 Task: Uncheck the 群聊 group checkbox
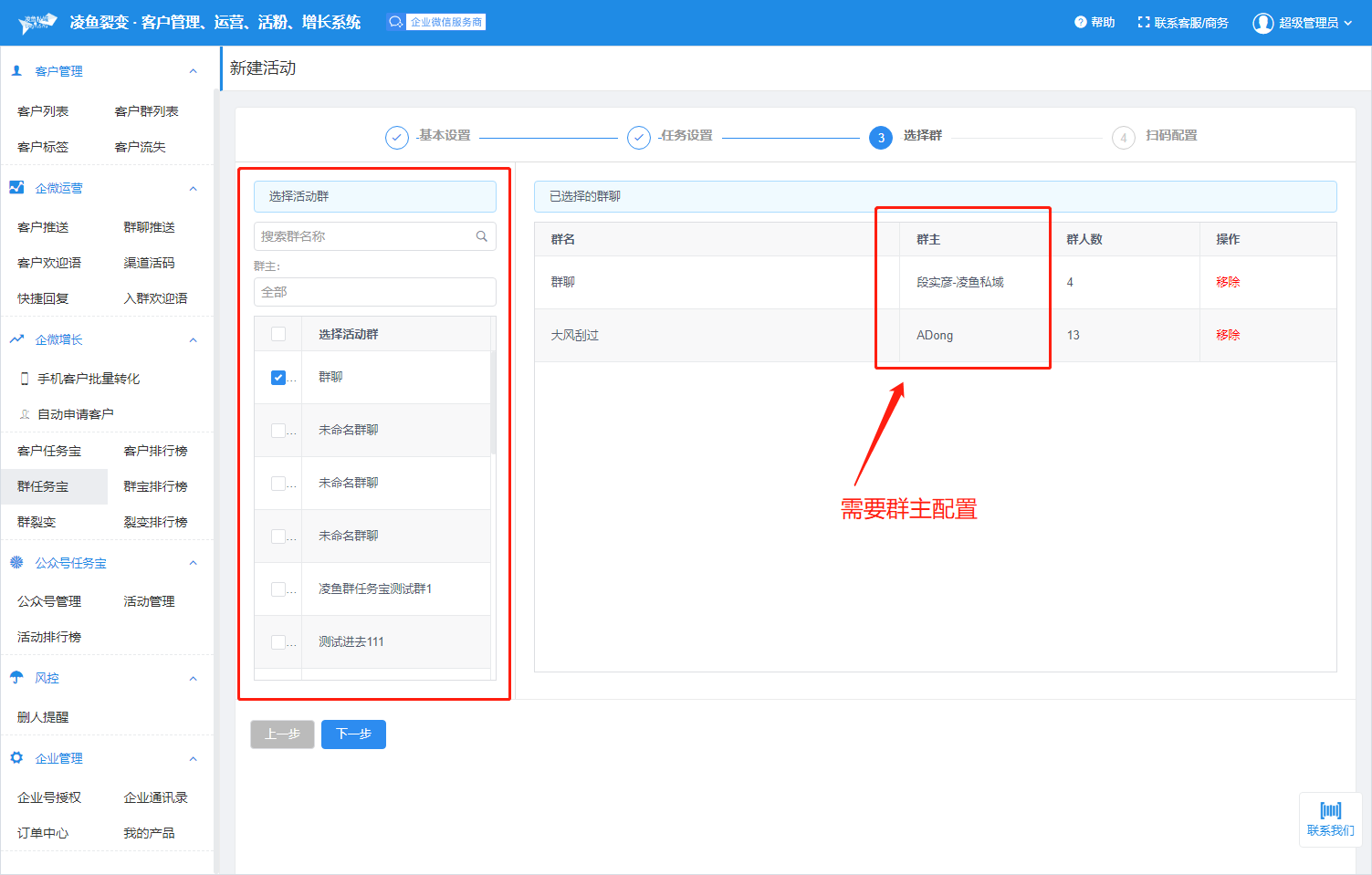[278, 378]
